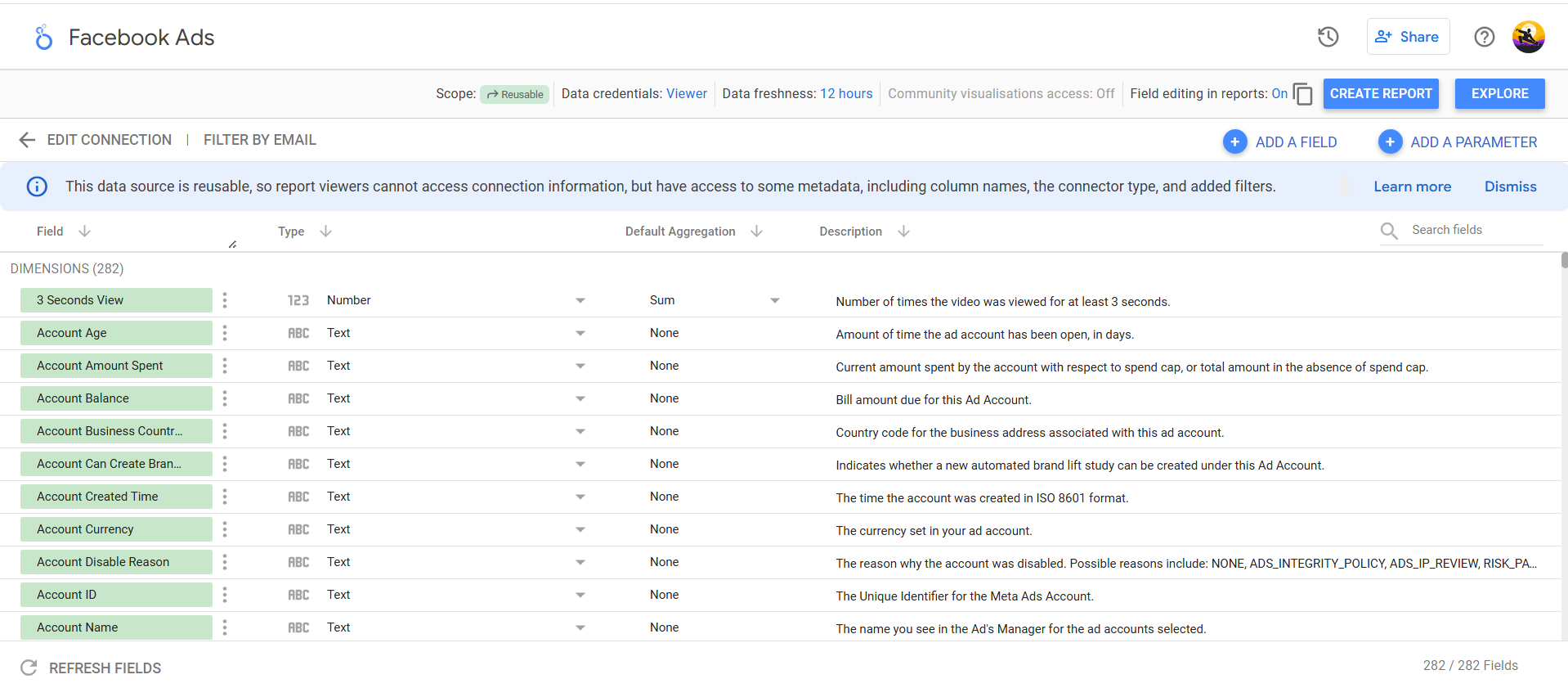Expand type dropdown for Account Created Time

click(x=580, y=497)
